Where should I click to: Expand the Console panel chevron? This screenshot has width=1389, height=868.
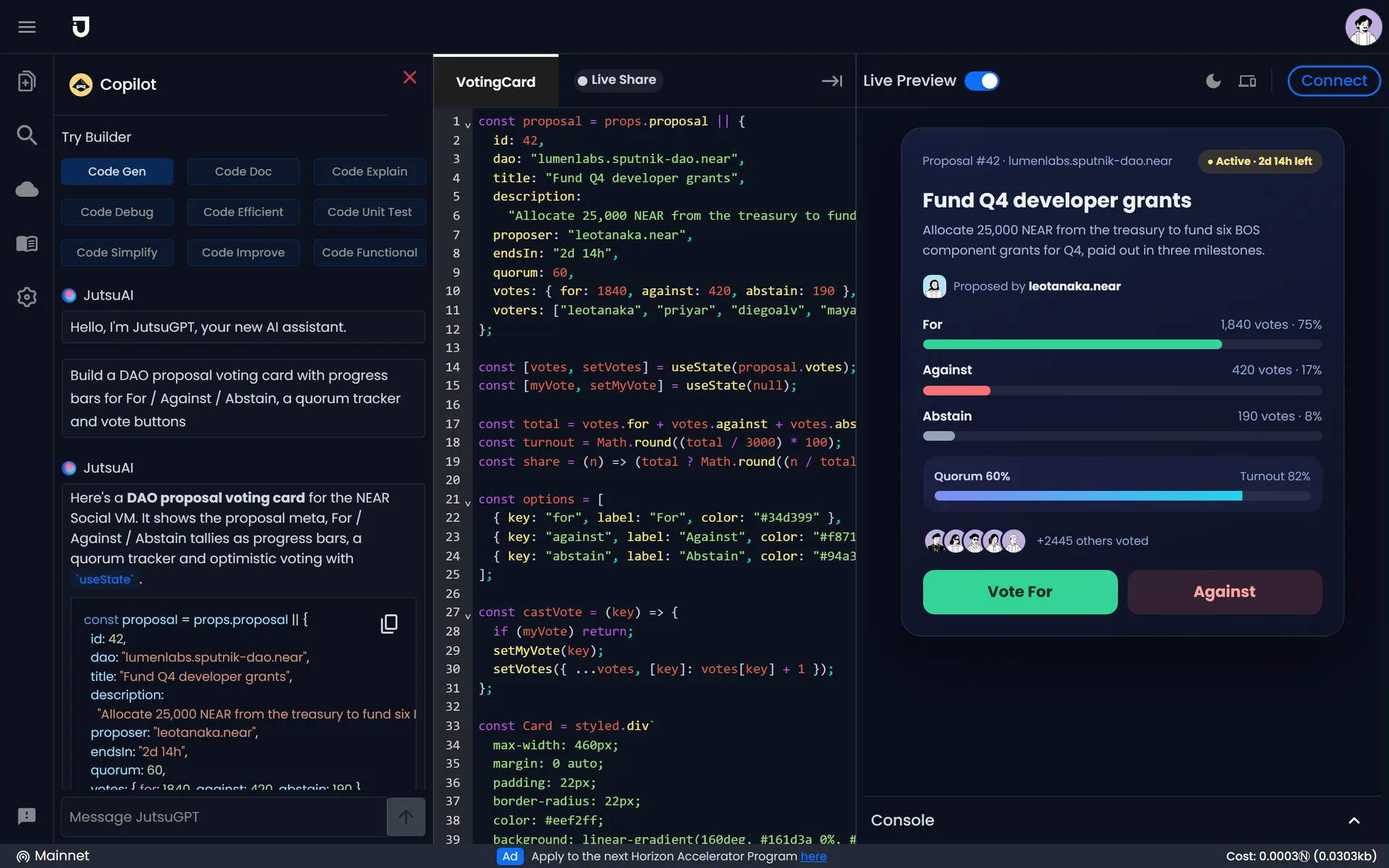(x=1354, y=820)
